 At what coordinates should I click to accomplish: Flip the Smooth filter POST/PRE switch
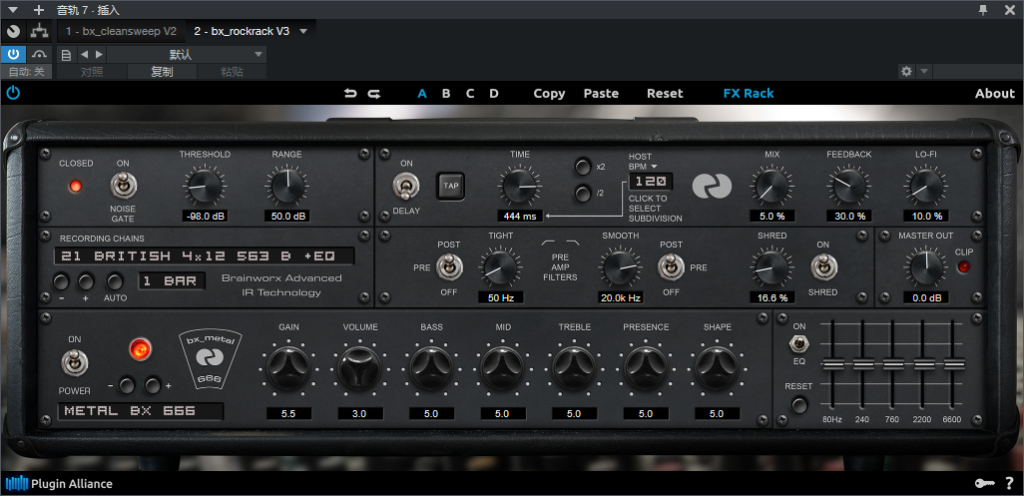coord(671,267)
